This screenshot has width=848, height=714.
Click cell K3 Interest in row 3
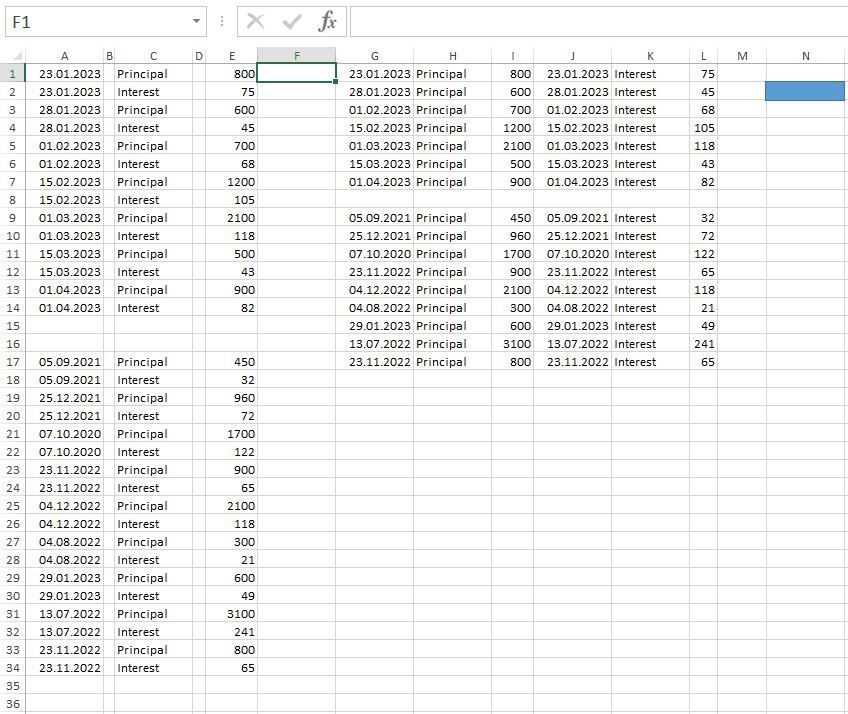click(651, 110)
